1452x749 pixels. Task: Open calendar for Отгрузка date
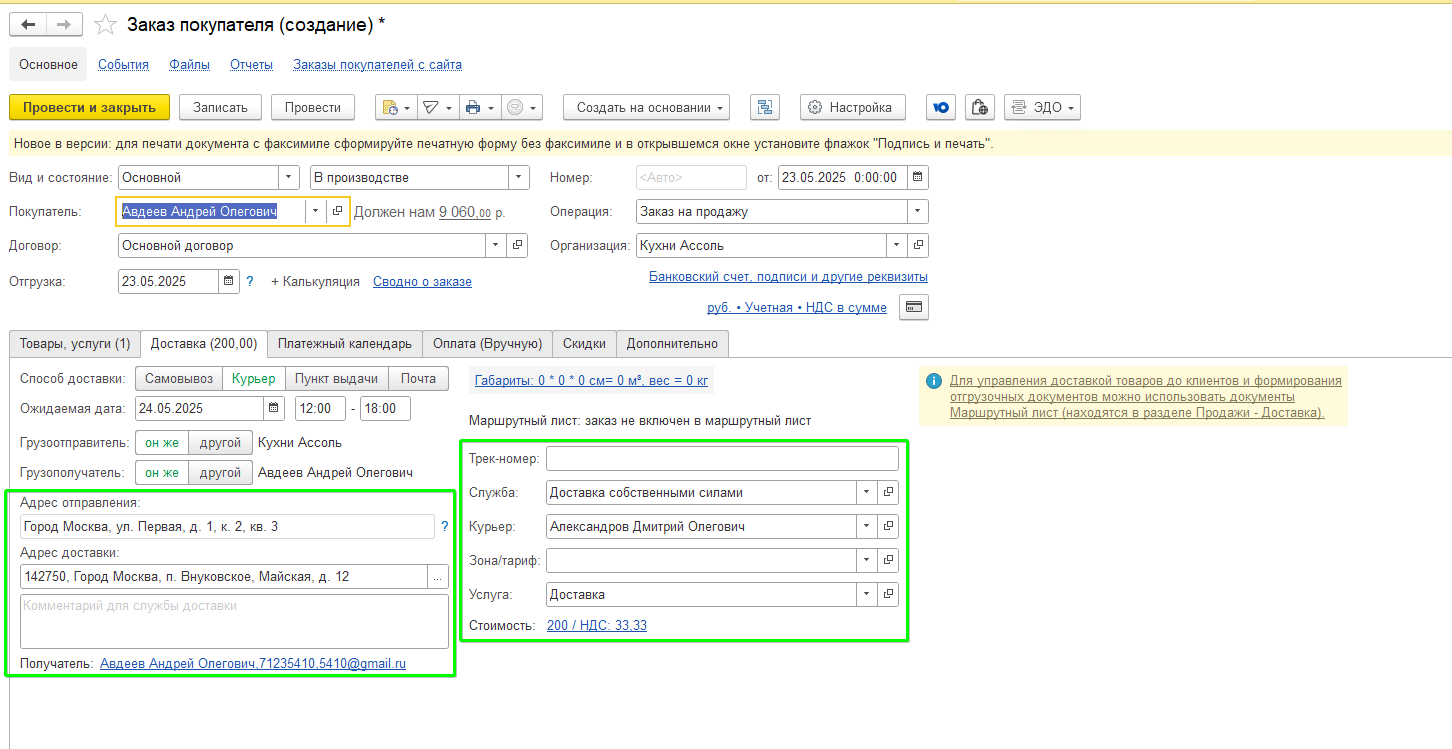228,282
